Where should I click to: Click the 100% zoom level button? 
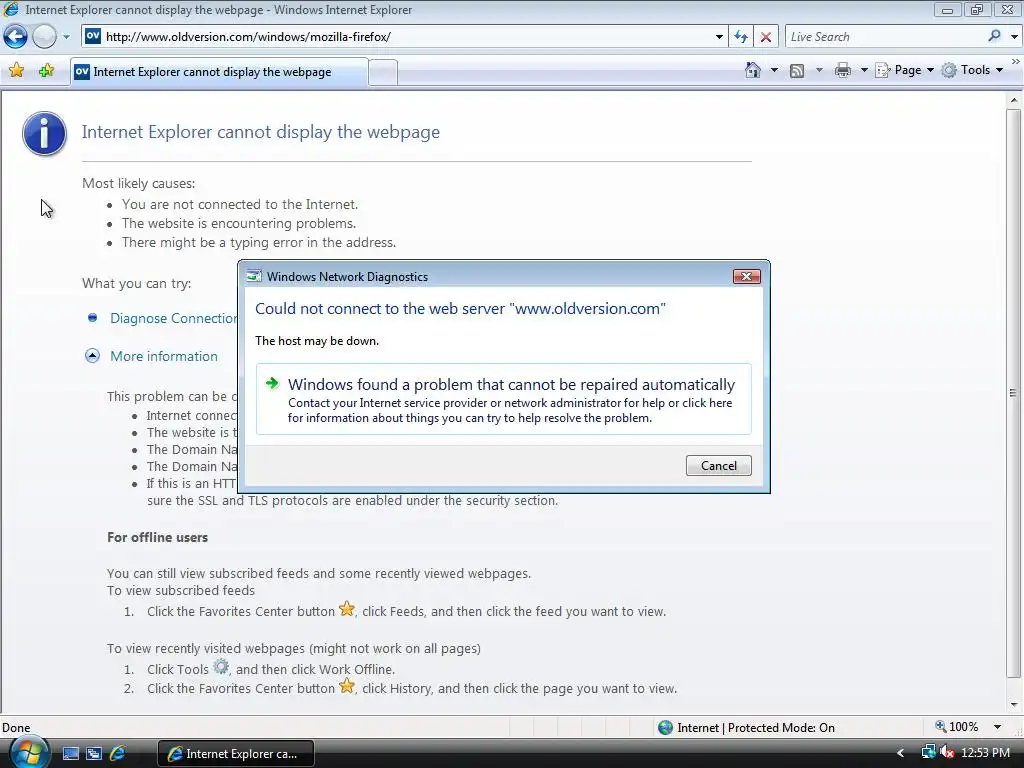coord(957,727)
